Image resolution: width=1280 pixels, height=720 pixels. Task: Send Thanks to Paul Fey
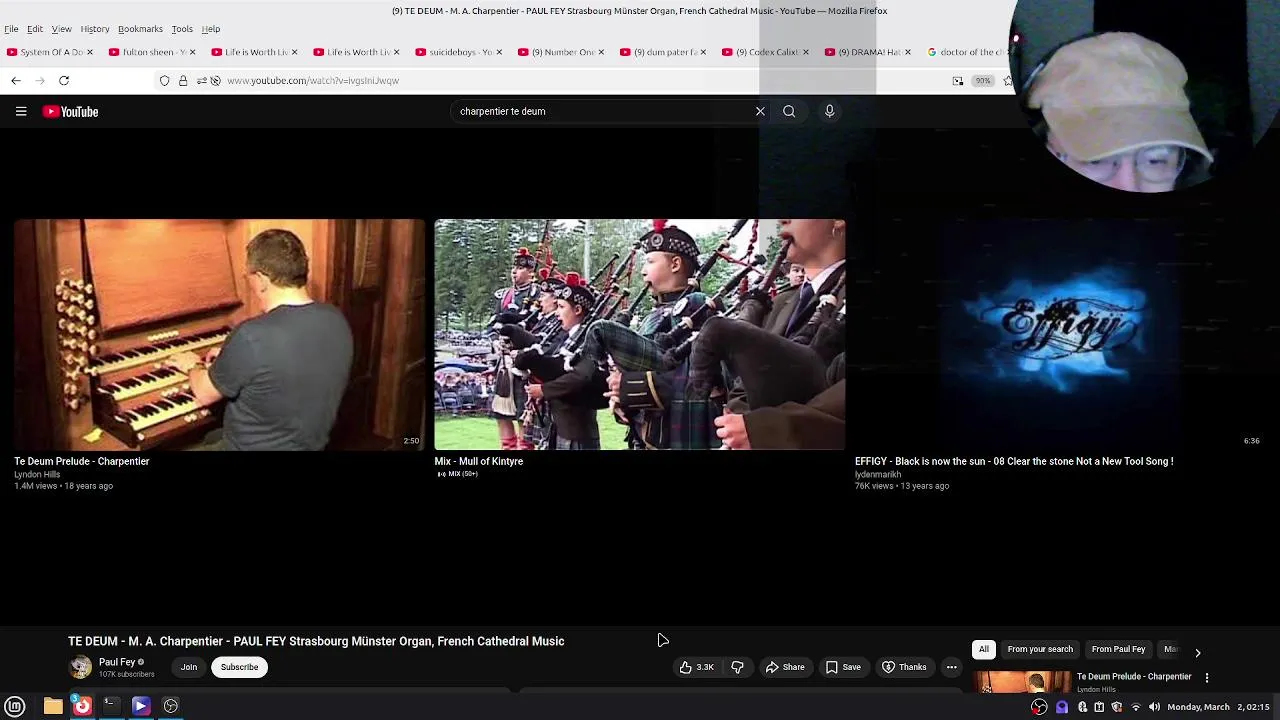(904, 667)
